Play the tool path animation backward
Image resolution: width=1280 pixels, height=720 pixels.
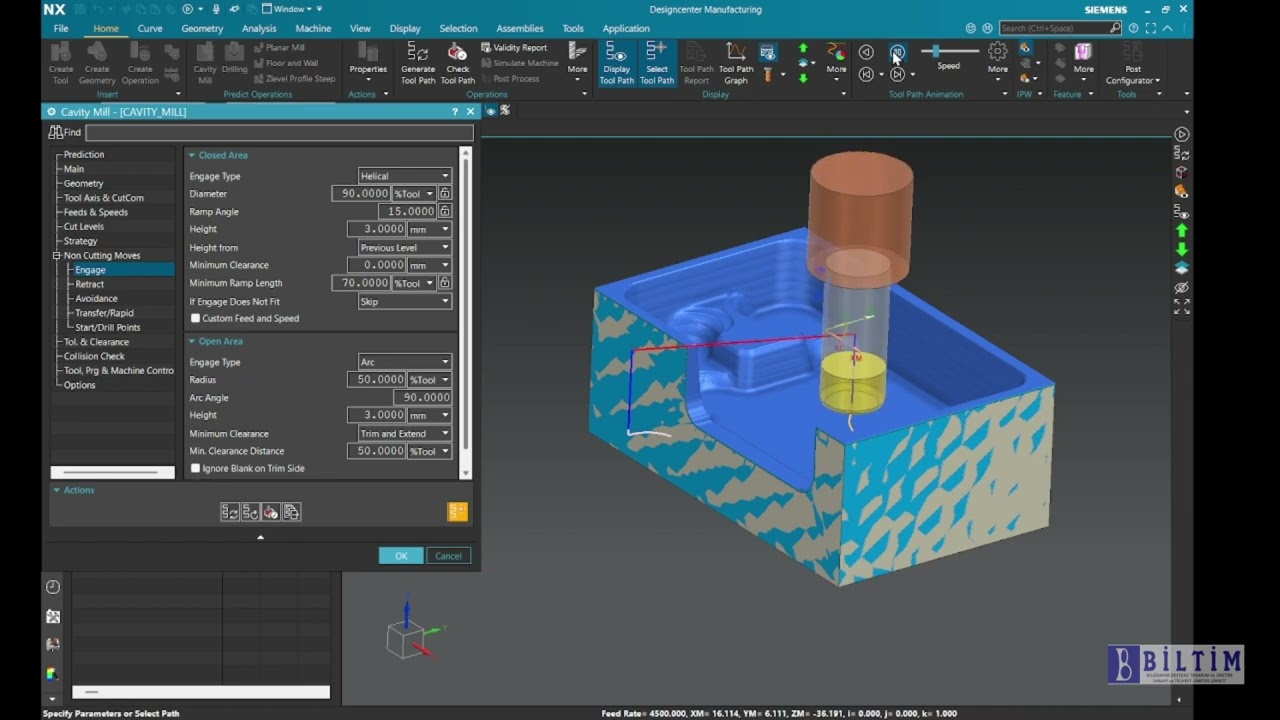click(x=866, y=52)
